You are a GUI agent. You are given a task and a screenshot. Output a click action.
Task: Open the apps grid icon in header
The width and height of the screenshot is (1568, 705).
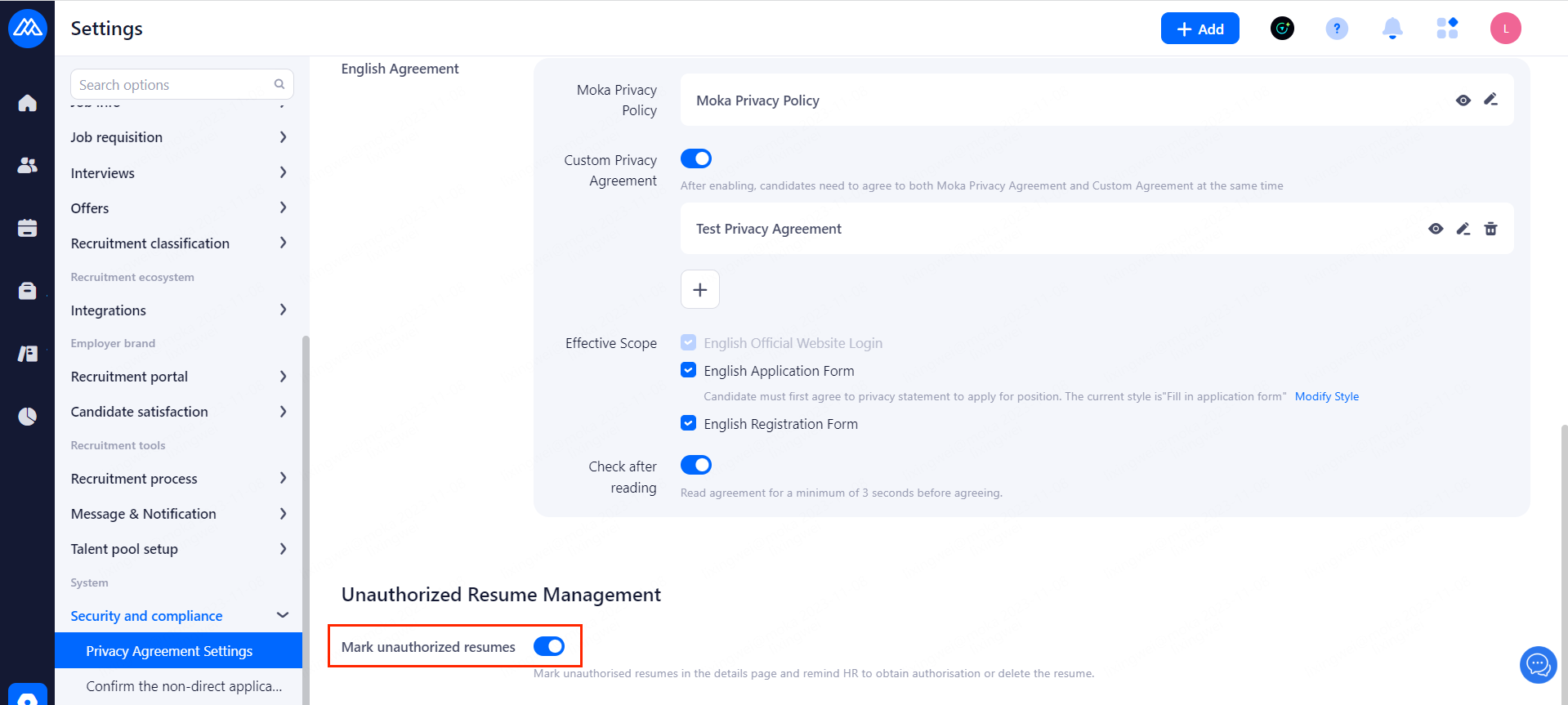click(x=1446, y=29)
